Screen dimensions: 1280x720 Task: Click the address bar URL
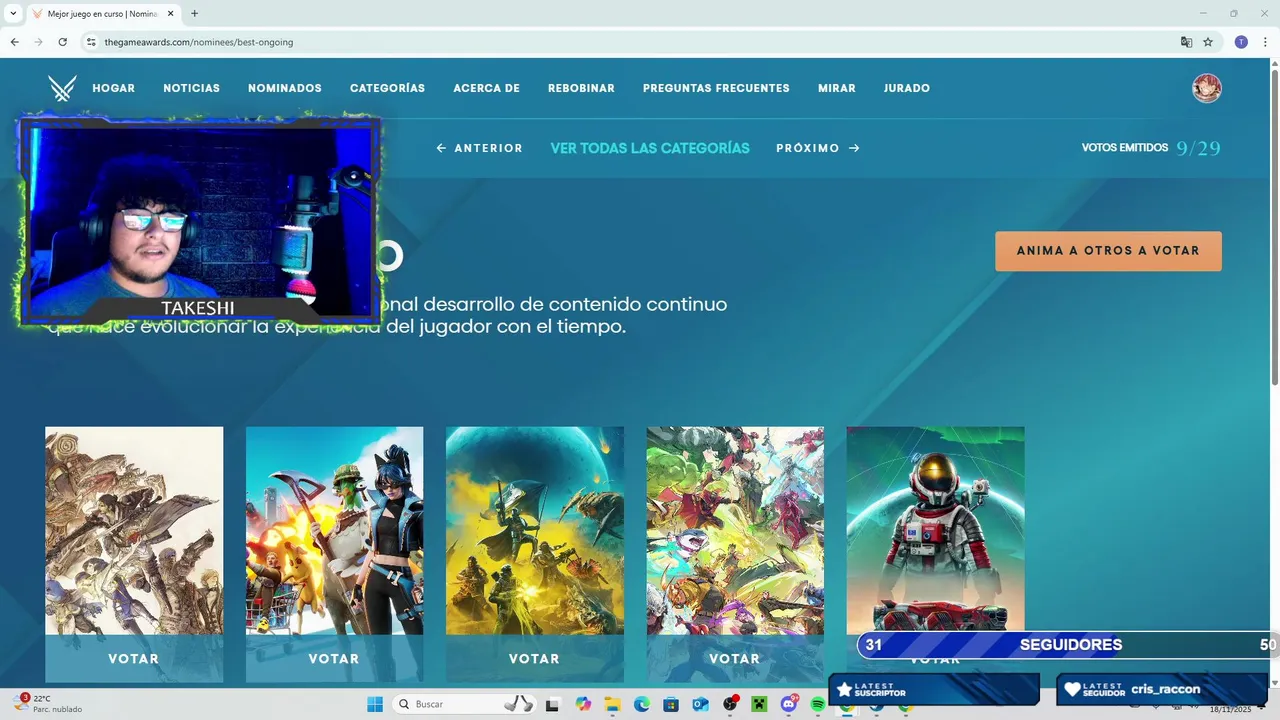198,42
